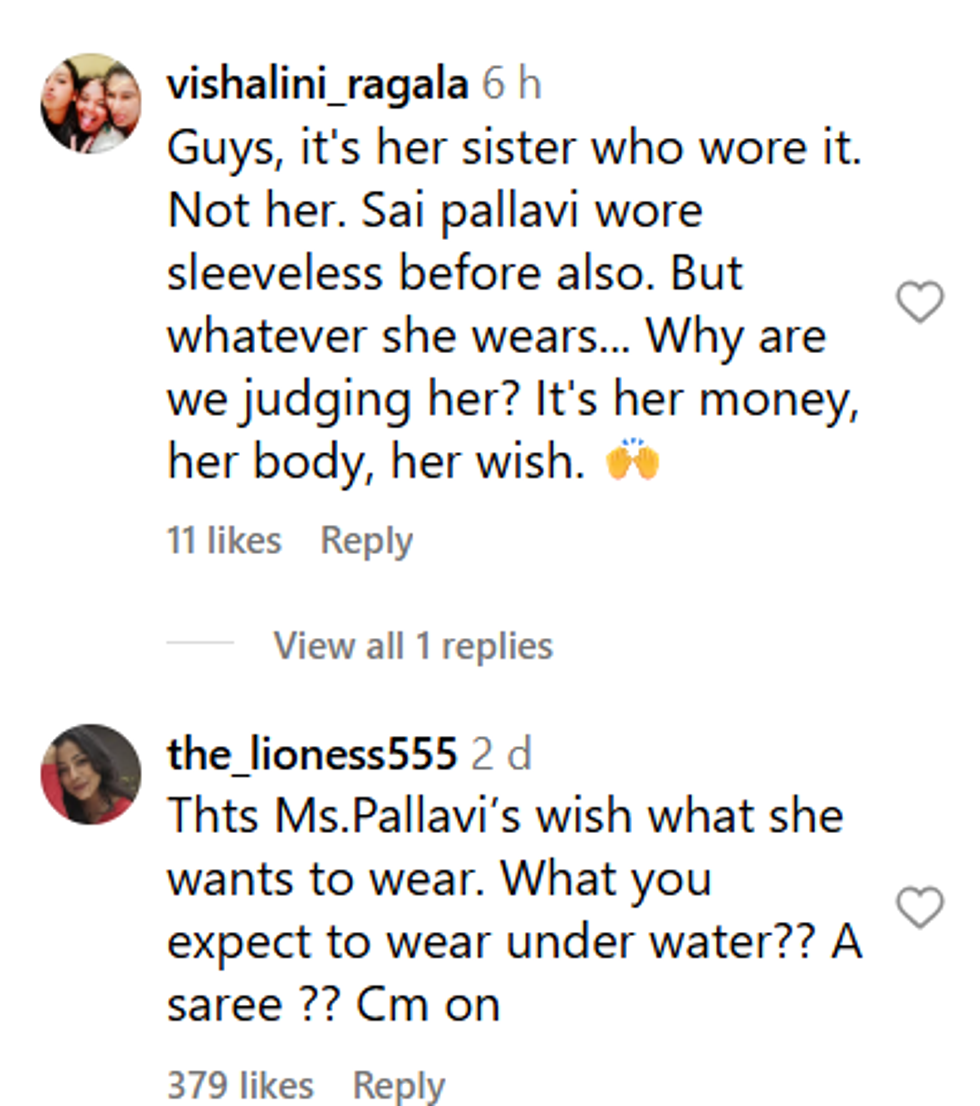Reply to the the_lioness555 comment
This screenshot has height=1106, width=980.
(x=399, y=1085)
